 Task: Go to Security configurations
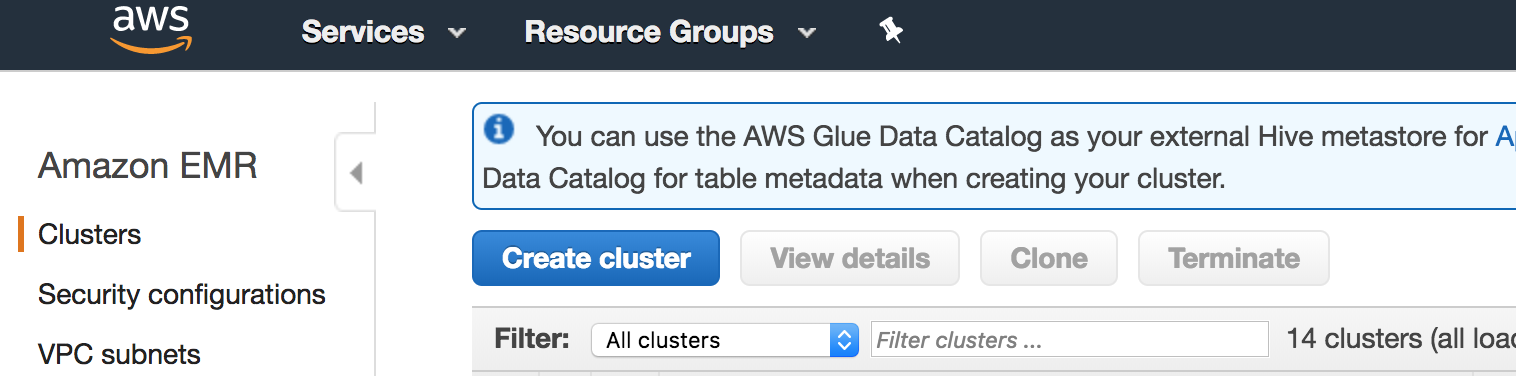[182, 295]
